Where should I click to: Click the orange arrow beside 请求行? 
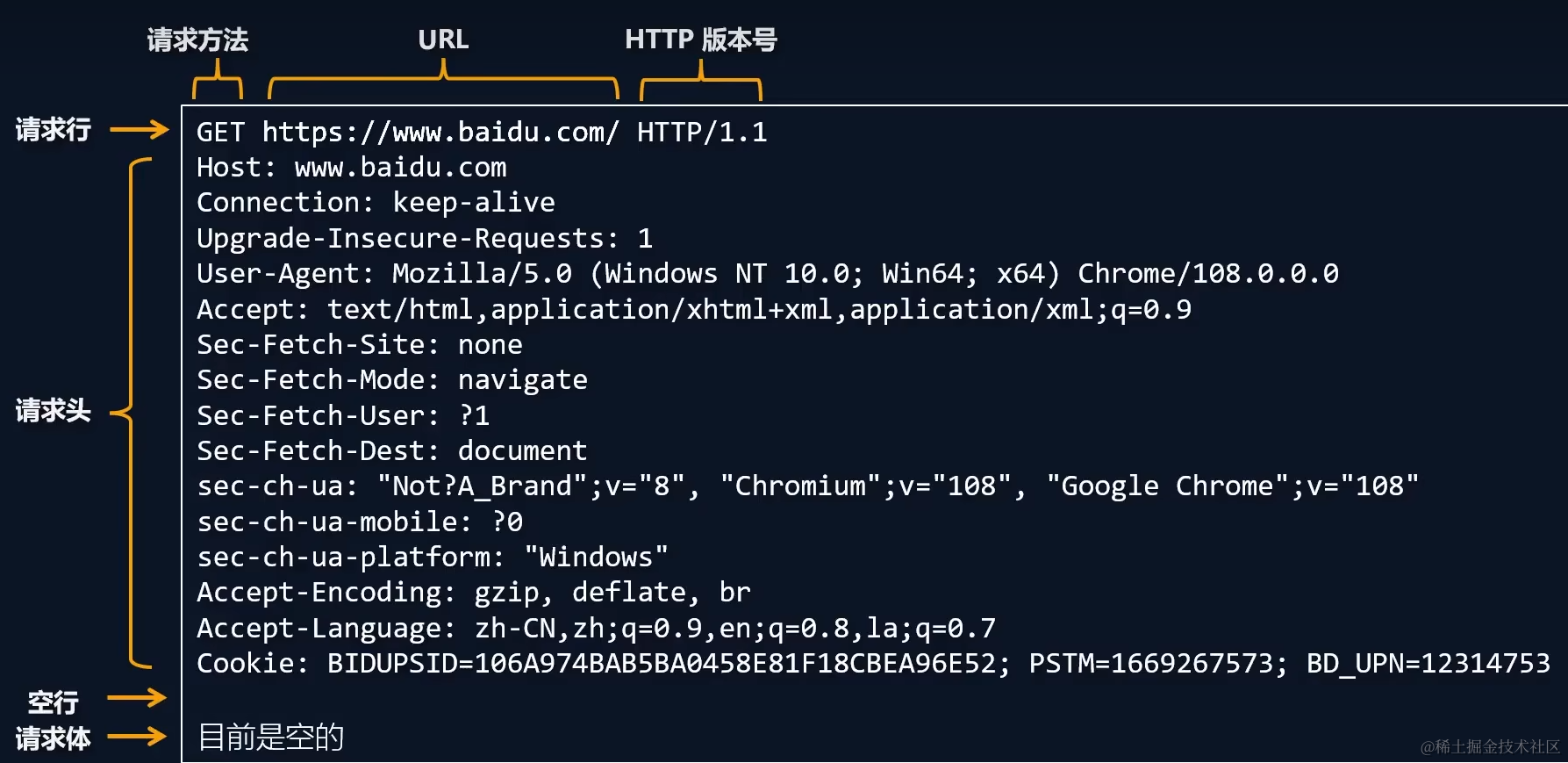(x=139, y=130)
